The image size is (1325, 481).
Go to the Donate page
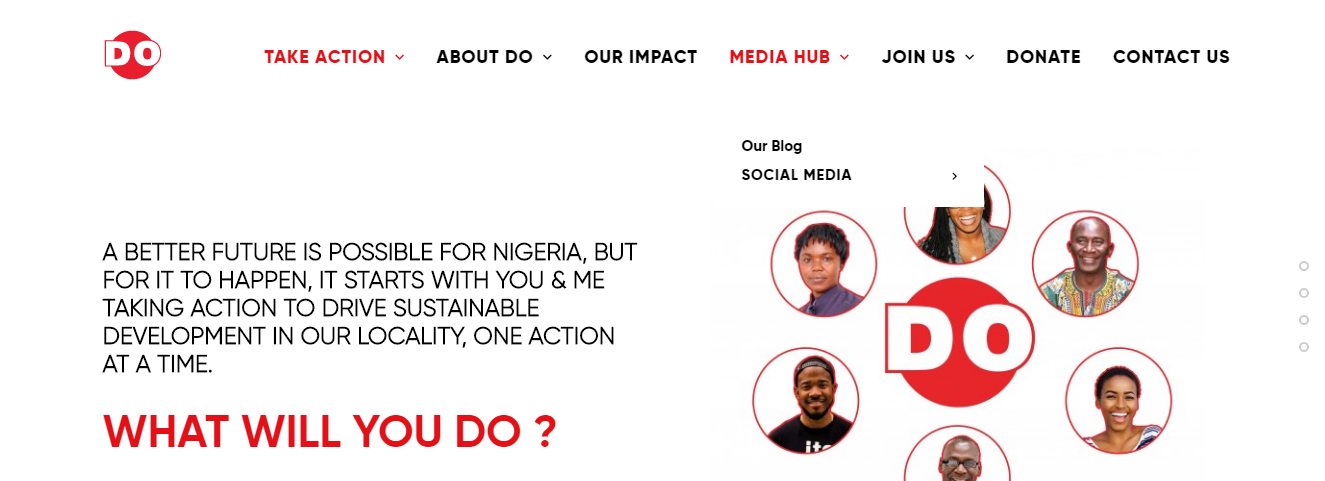1043,57
